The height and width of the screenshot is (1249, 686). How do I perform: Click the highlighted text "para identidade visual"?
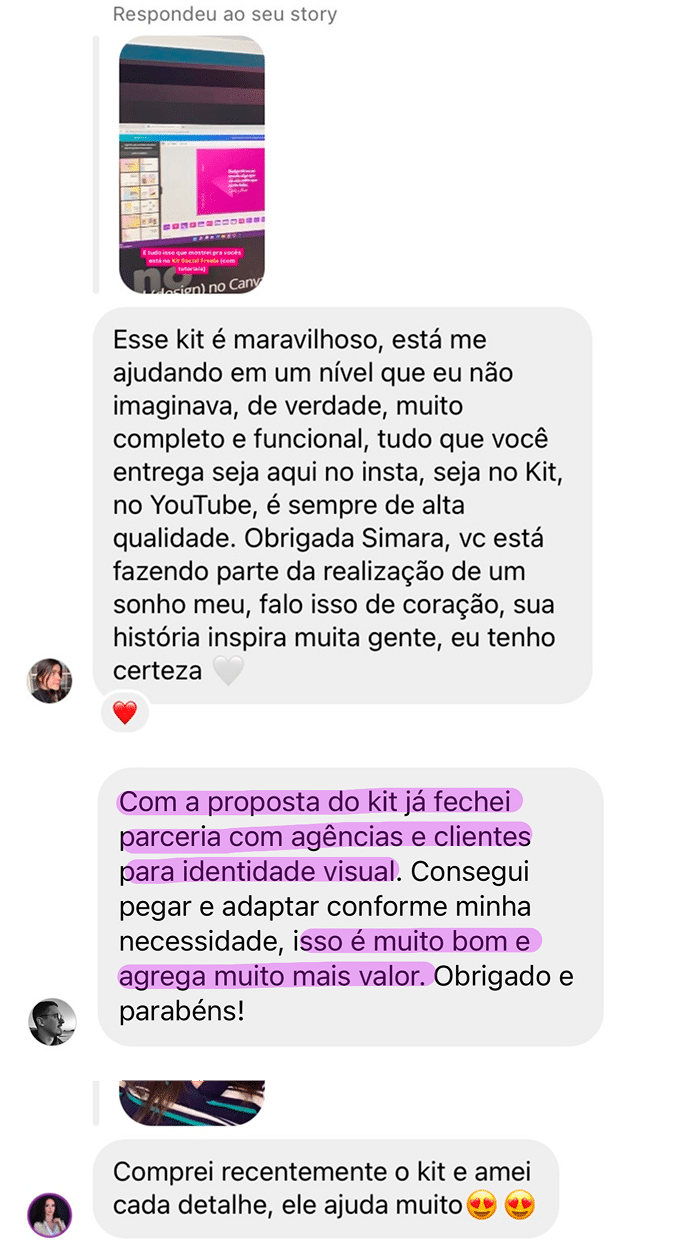(x=258, y=871)
